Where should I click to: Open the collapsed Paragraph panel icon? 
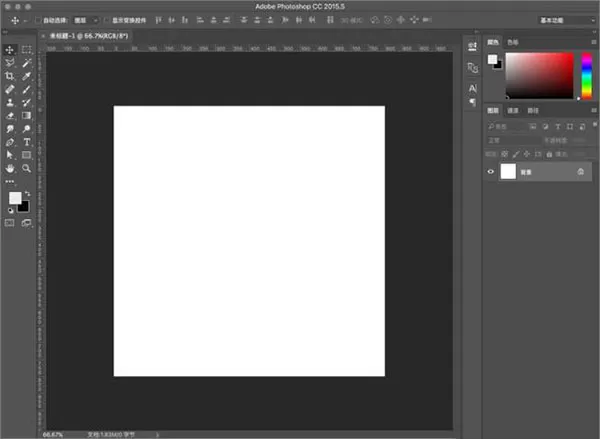[473, 102]
